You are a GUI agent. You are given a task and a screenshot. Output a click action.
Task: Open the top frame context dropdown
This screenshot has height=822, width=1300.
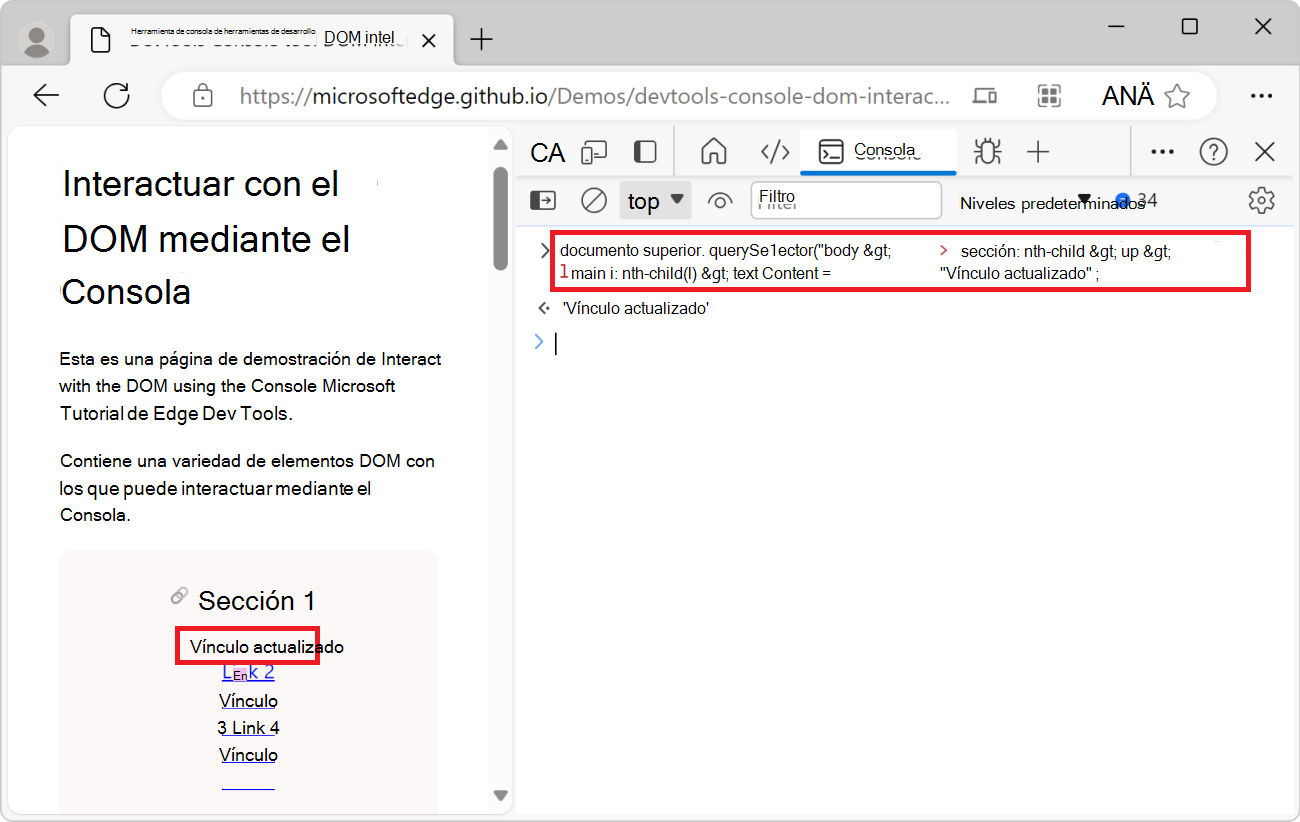click(655, 200)
